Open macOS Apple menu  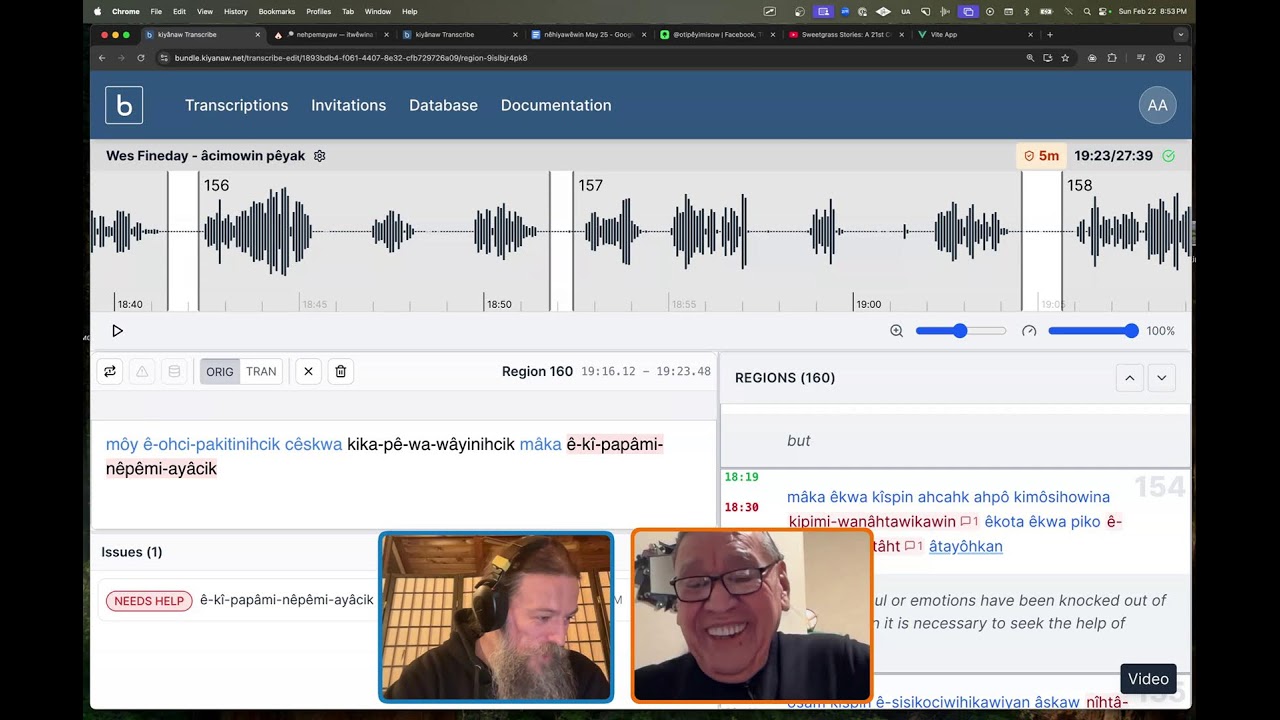click(97, 11)
